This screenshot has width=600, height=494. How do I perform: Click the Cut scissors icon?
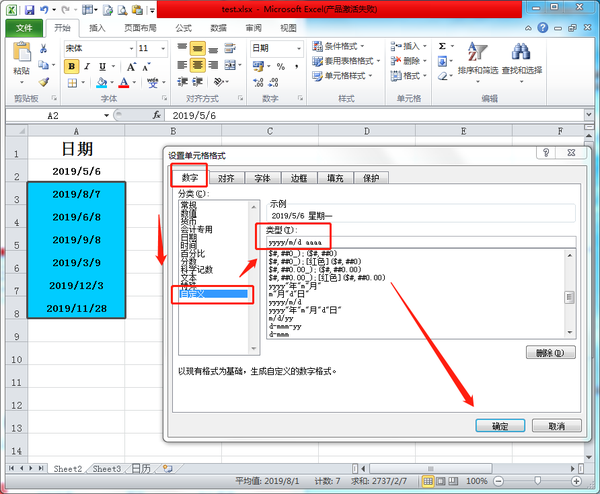[x=43, y=49]
